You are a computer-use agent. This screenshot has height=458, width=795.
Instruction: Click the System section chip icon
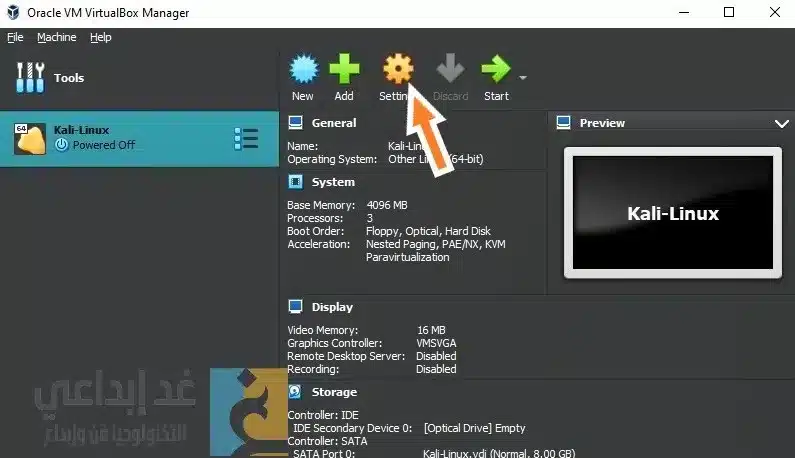click(x=295, y=182)
